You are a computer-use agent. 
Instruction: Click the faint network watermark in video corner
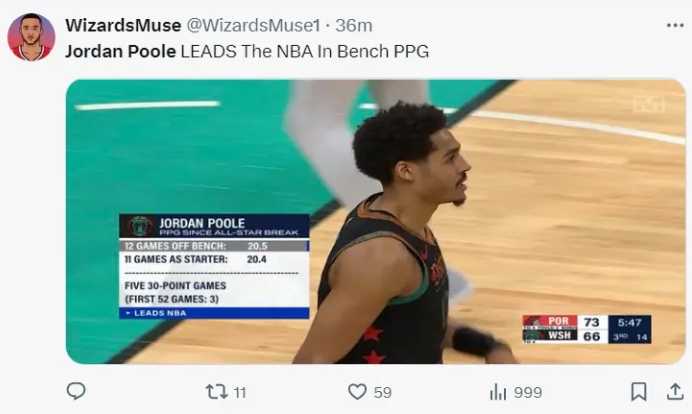click(649, 104)
